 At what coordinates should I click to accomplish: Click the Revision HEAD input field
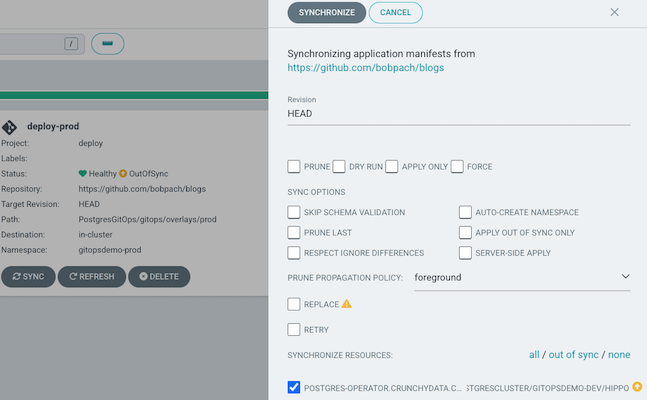(458, 114)
